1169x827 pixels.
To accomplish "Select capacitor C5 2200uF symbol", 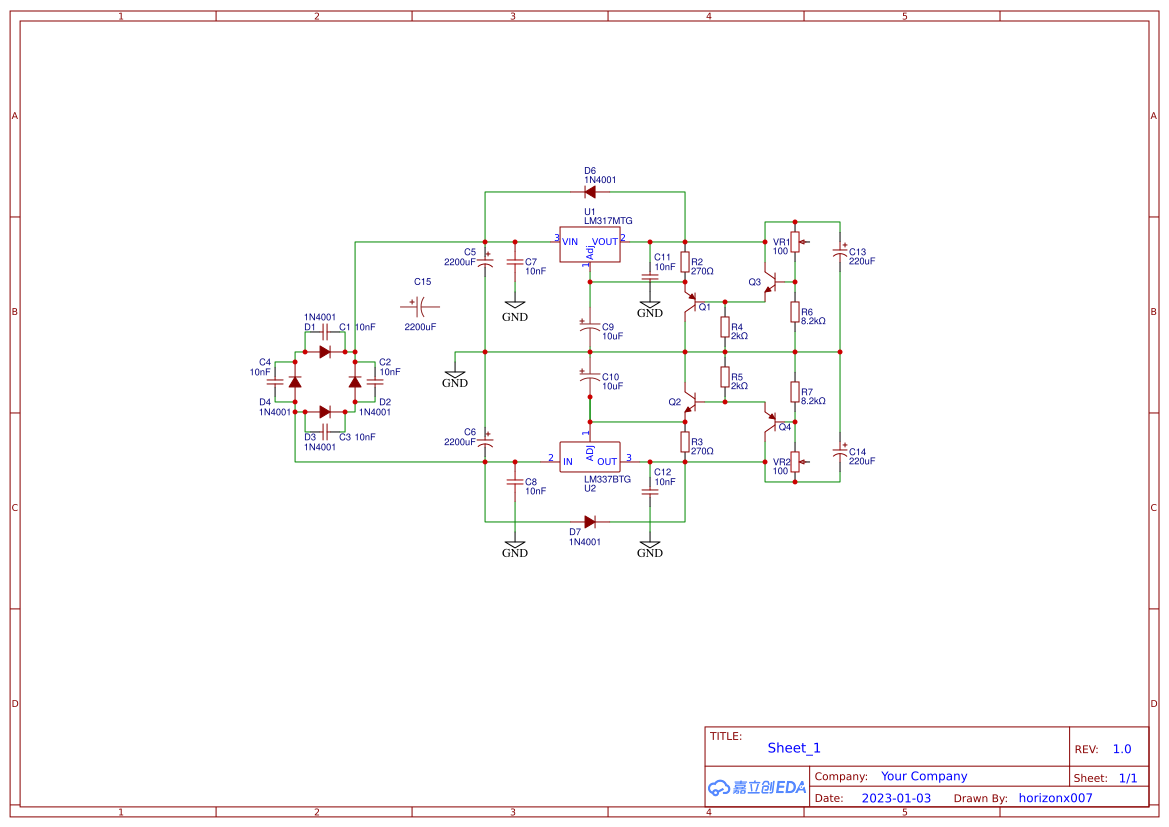I will click(x=485, y=262).
